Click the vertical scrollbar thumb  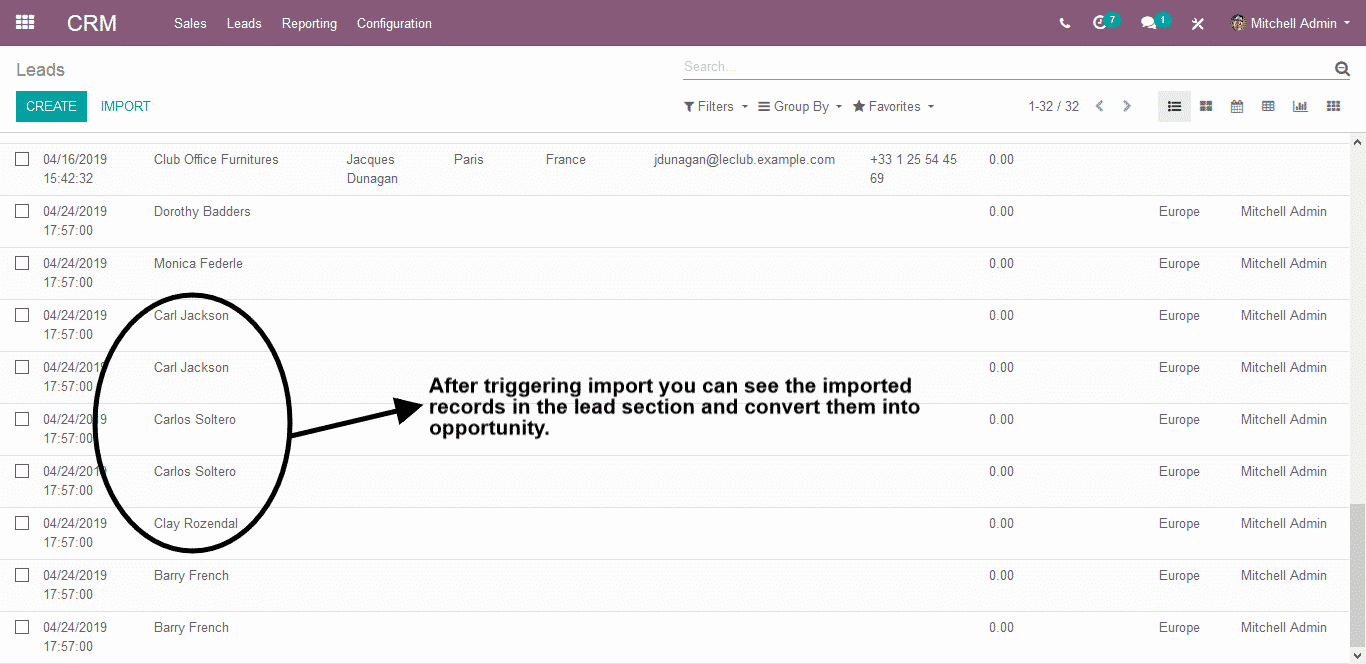pos(1357,576)
